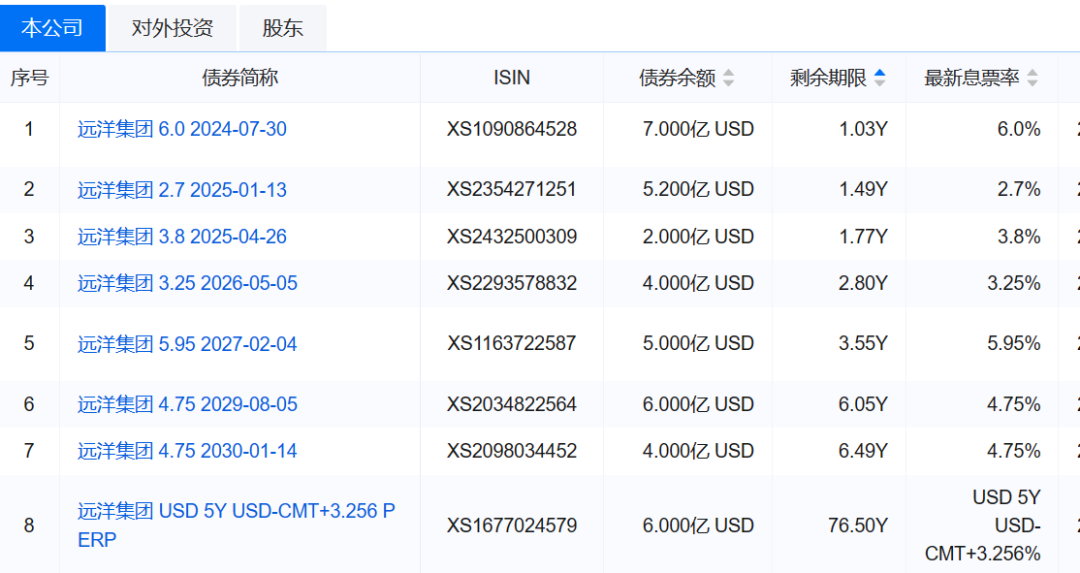Open the 对外投资 tab
The height and width of the screenshot is (573, 1080).
172,28
